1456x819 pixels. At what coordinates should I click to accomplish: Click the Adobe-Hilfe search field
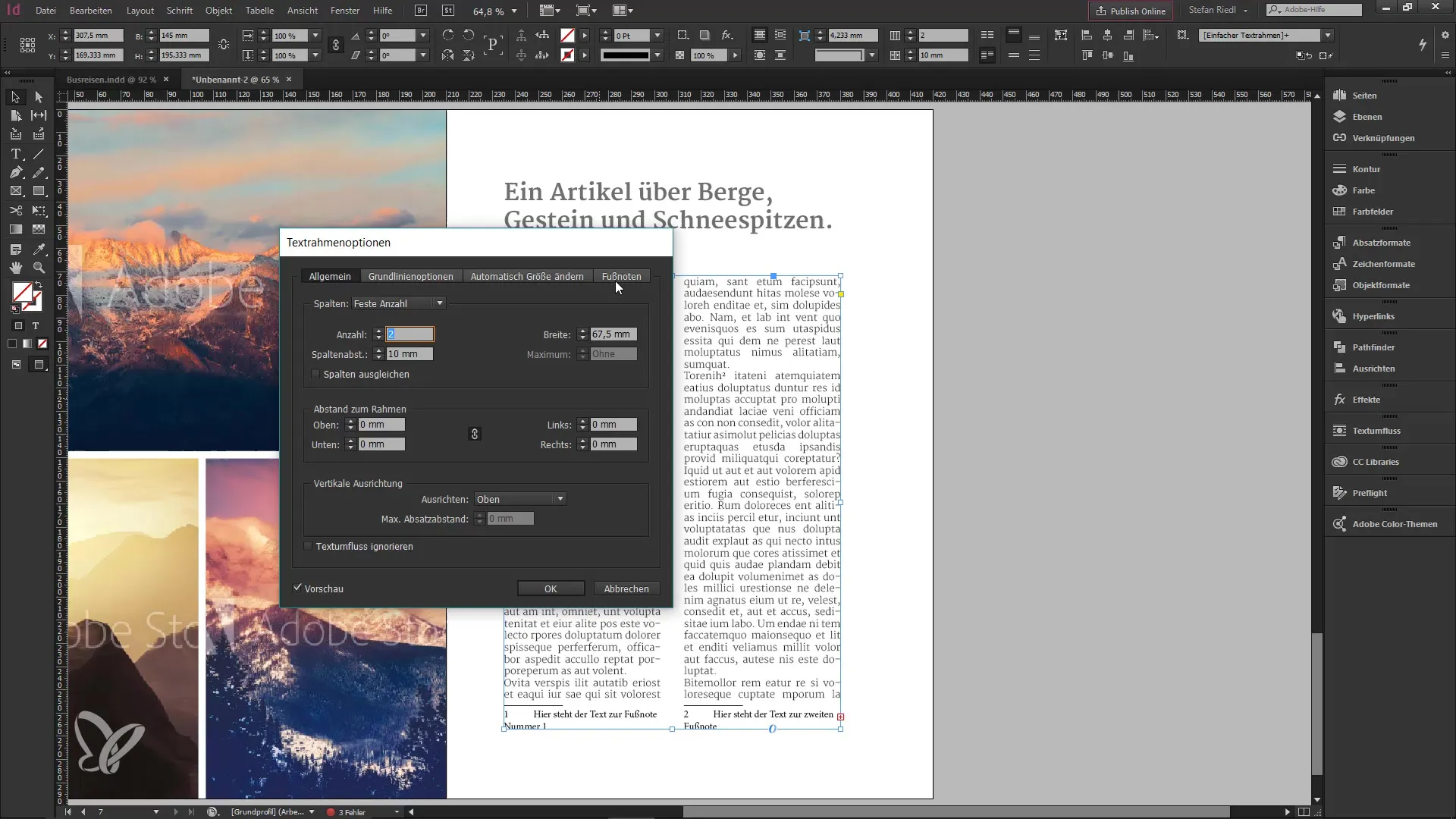[x=1313, y=10]
